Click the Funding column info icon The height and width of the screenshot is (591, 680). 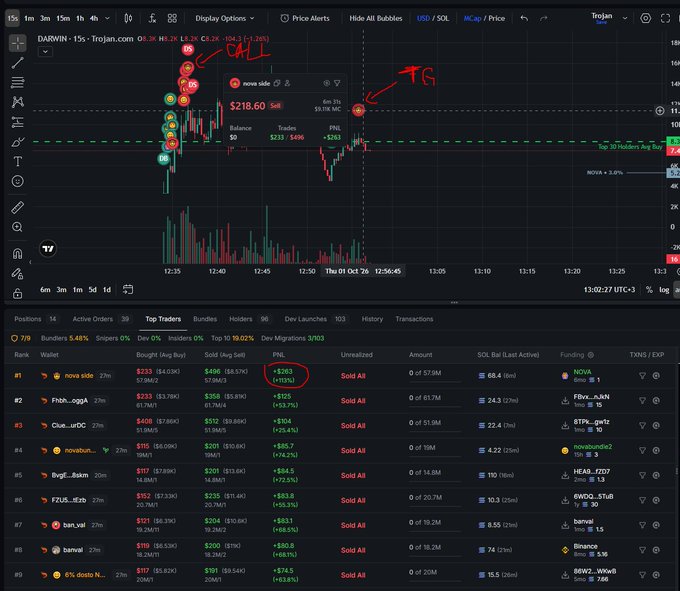pos(591,355)
